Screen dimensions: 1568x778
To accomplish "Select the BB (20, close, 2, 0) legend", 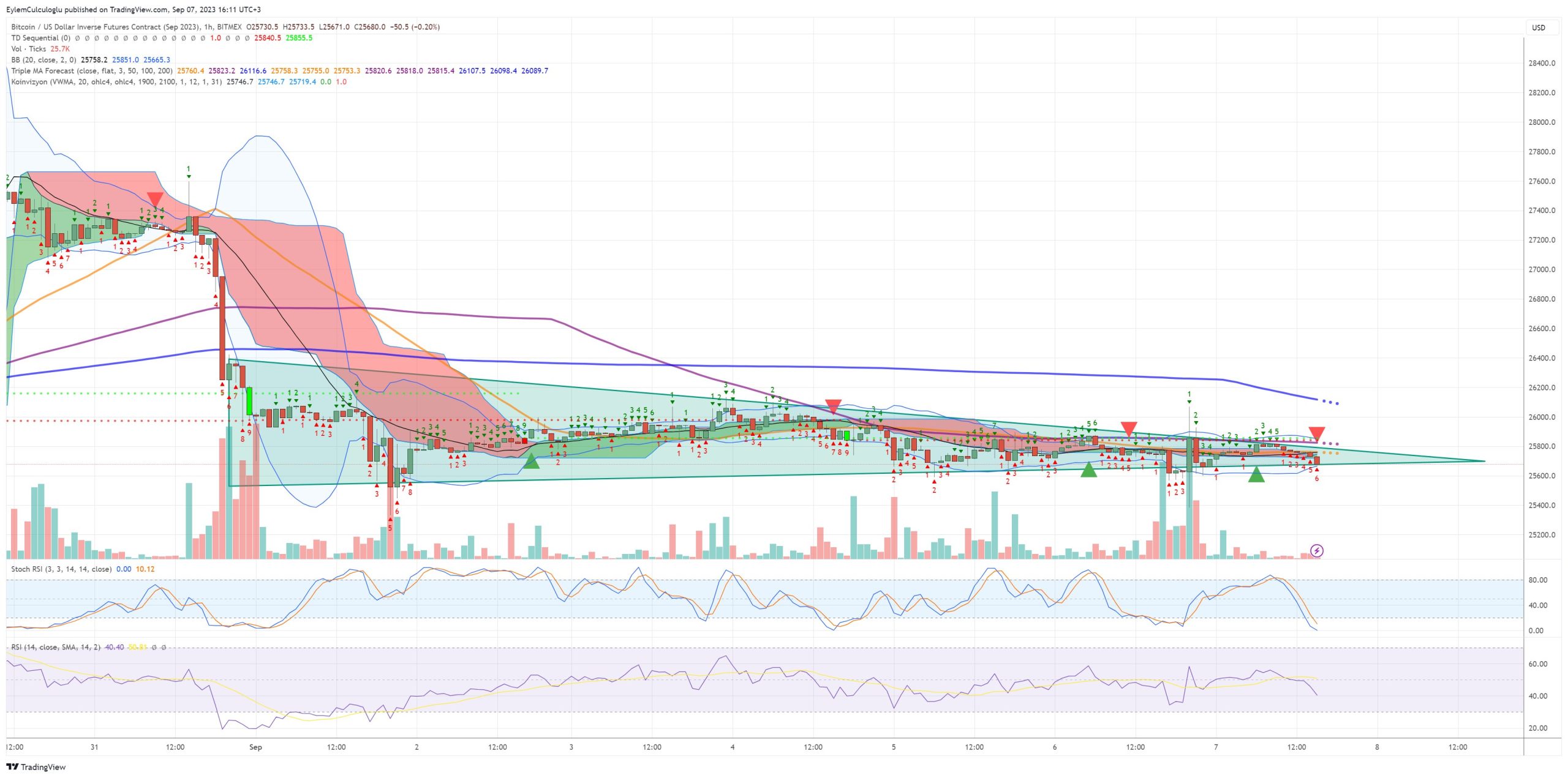I will pyautogui.click(x=43, y=60).
